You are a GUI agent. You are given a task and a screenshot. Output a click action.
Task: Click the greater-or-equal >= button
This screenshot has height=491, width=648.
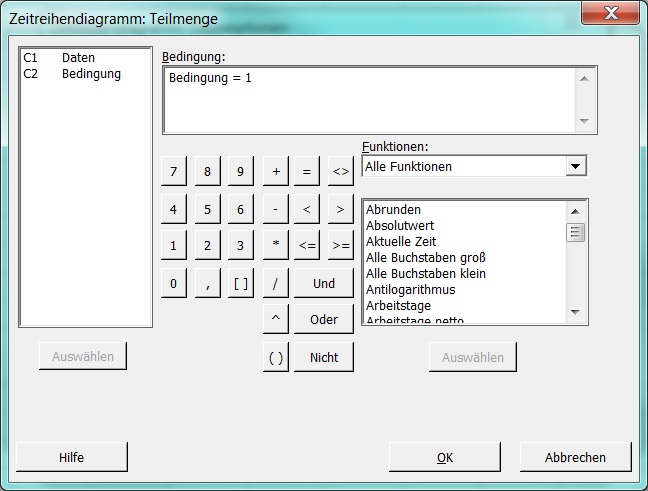coord(341,245)
